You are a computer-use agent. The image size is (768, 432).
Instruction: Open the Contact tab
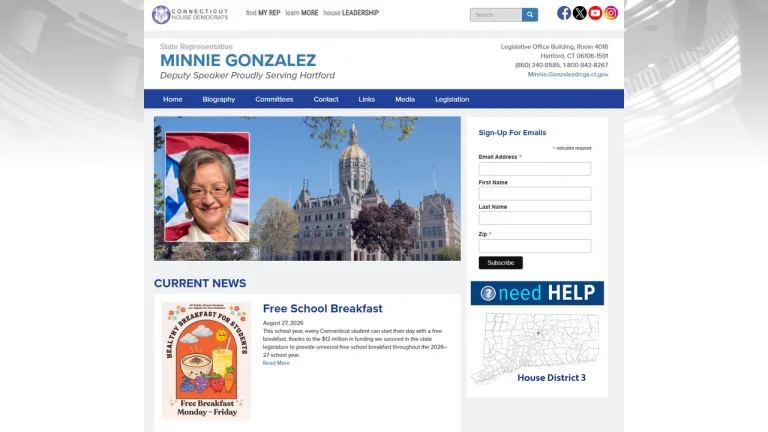(326, 99)
